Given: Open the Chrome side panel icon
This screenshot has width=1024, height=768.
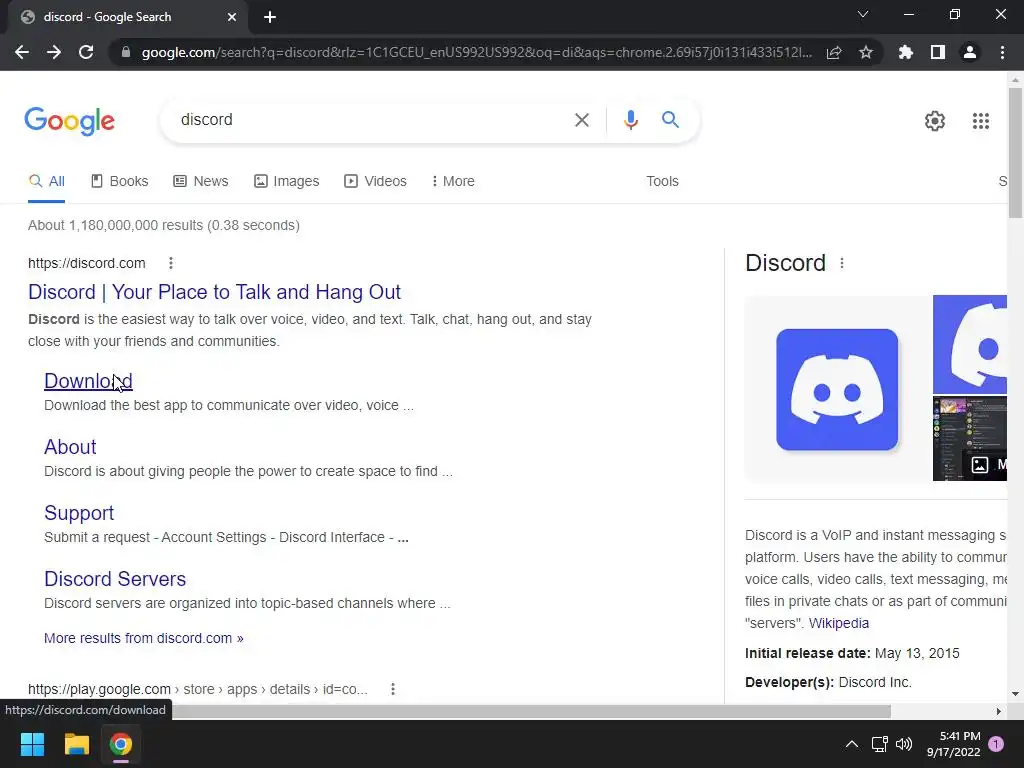Looking at the screenshot, I should coord(938,52).
